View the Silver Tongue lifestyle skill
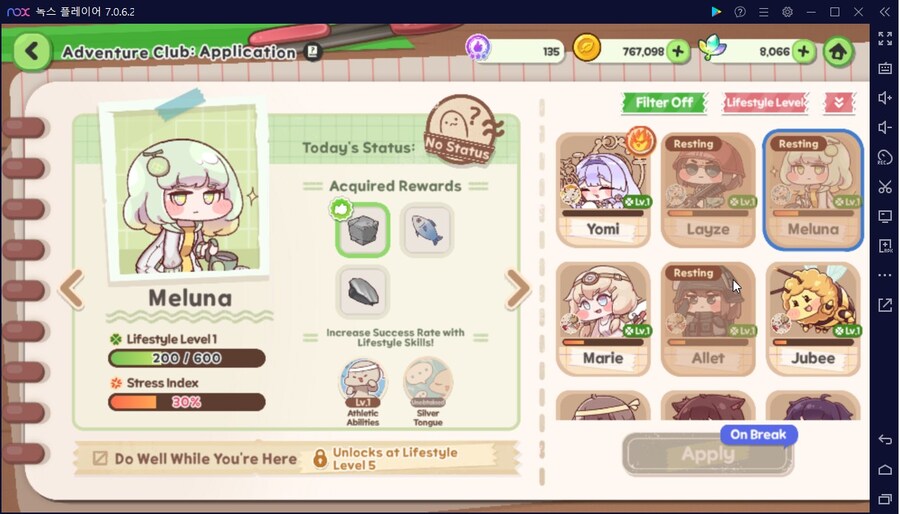Image resolution: width=900 pixels, height=514 pixels. (x=428, y=392)
